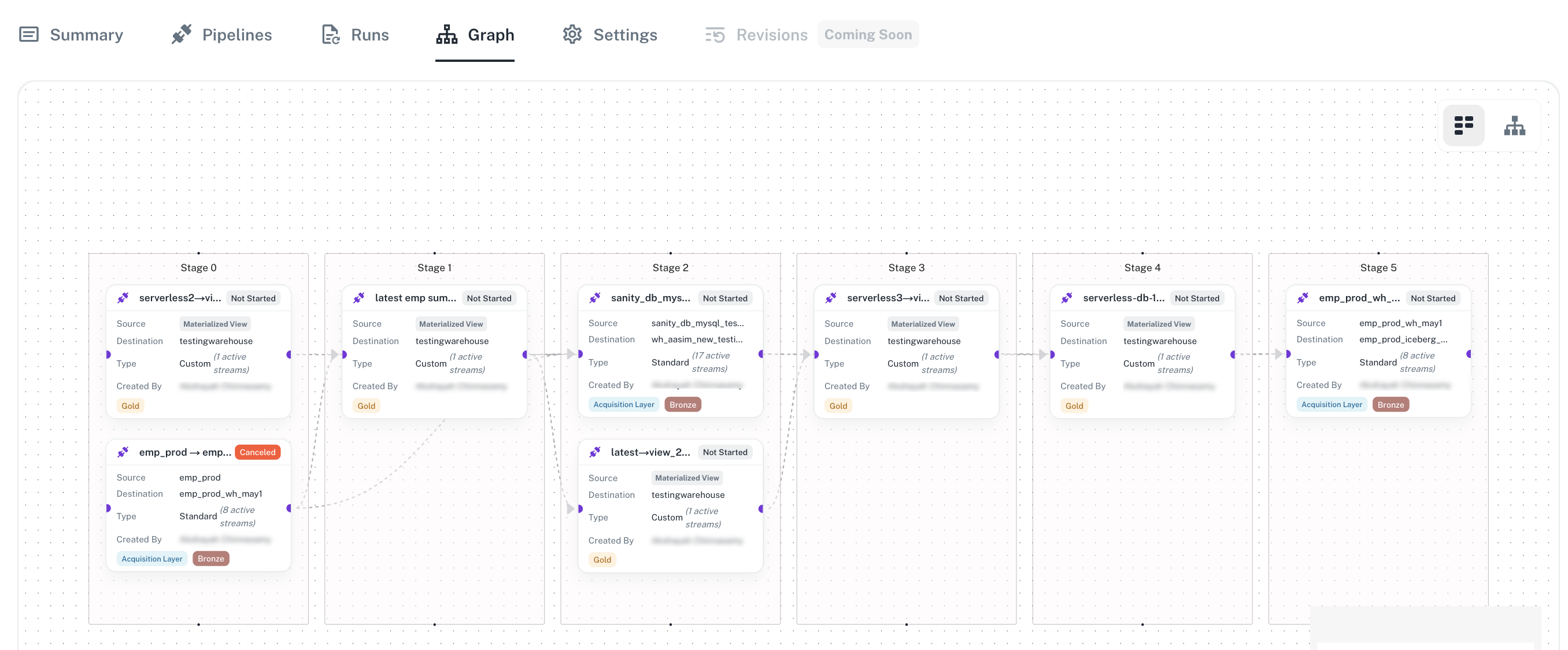Open the Runs tab
This screenshot has height=650, width=1568.
tap(355, 35)
